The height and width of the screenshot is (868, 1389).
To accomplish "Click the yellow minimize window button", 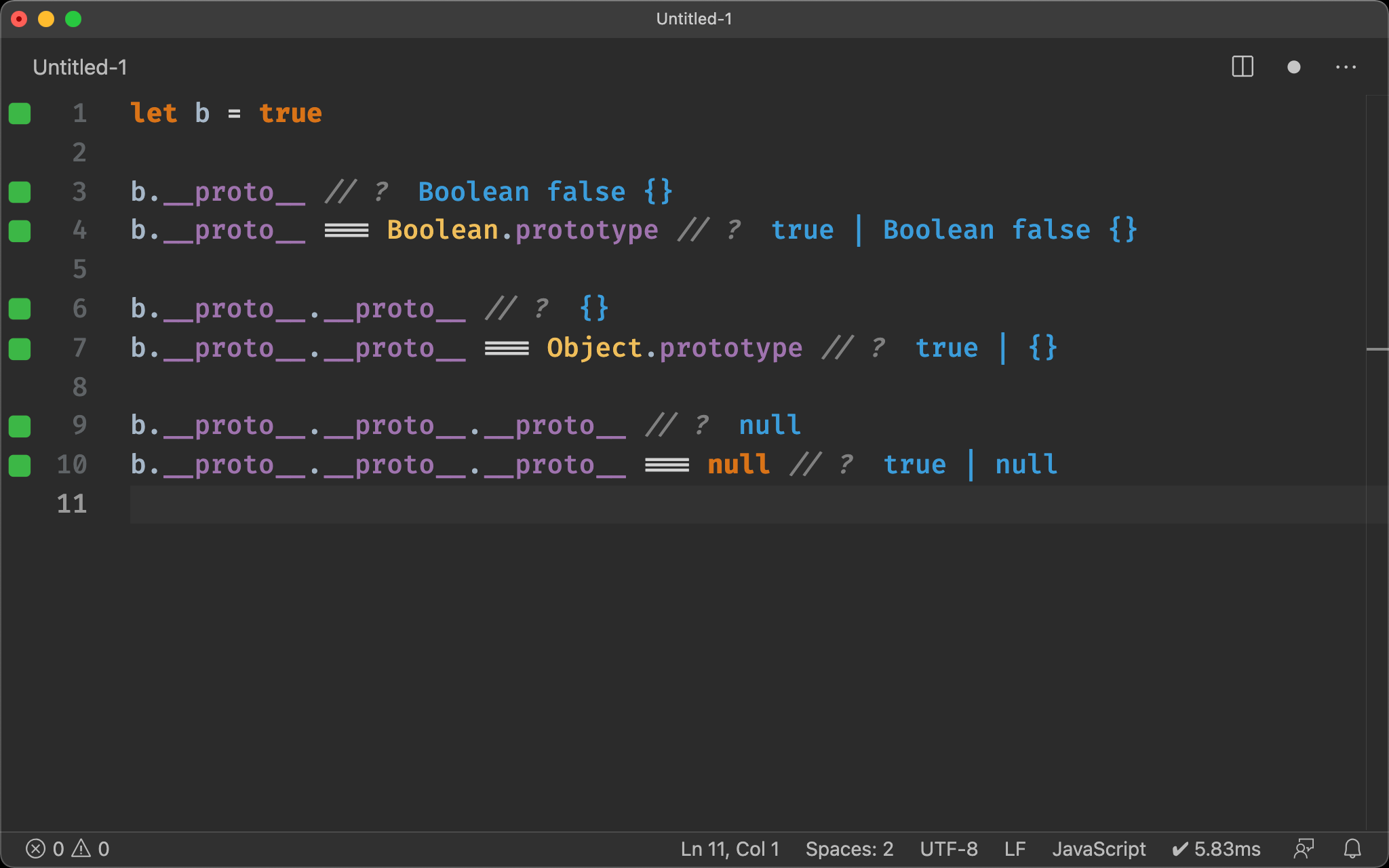I will [46, 19].
